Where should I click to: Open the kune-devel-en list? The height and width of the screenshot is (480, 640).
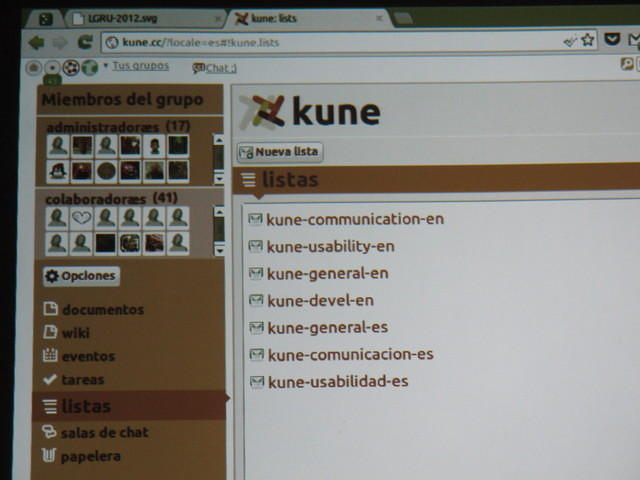click(320, 301)
